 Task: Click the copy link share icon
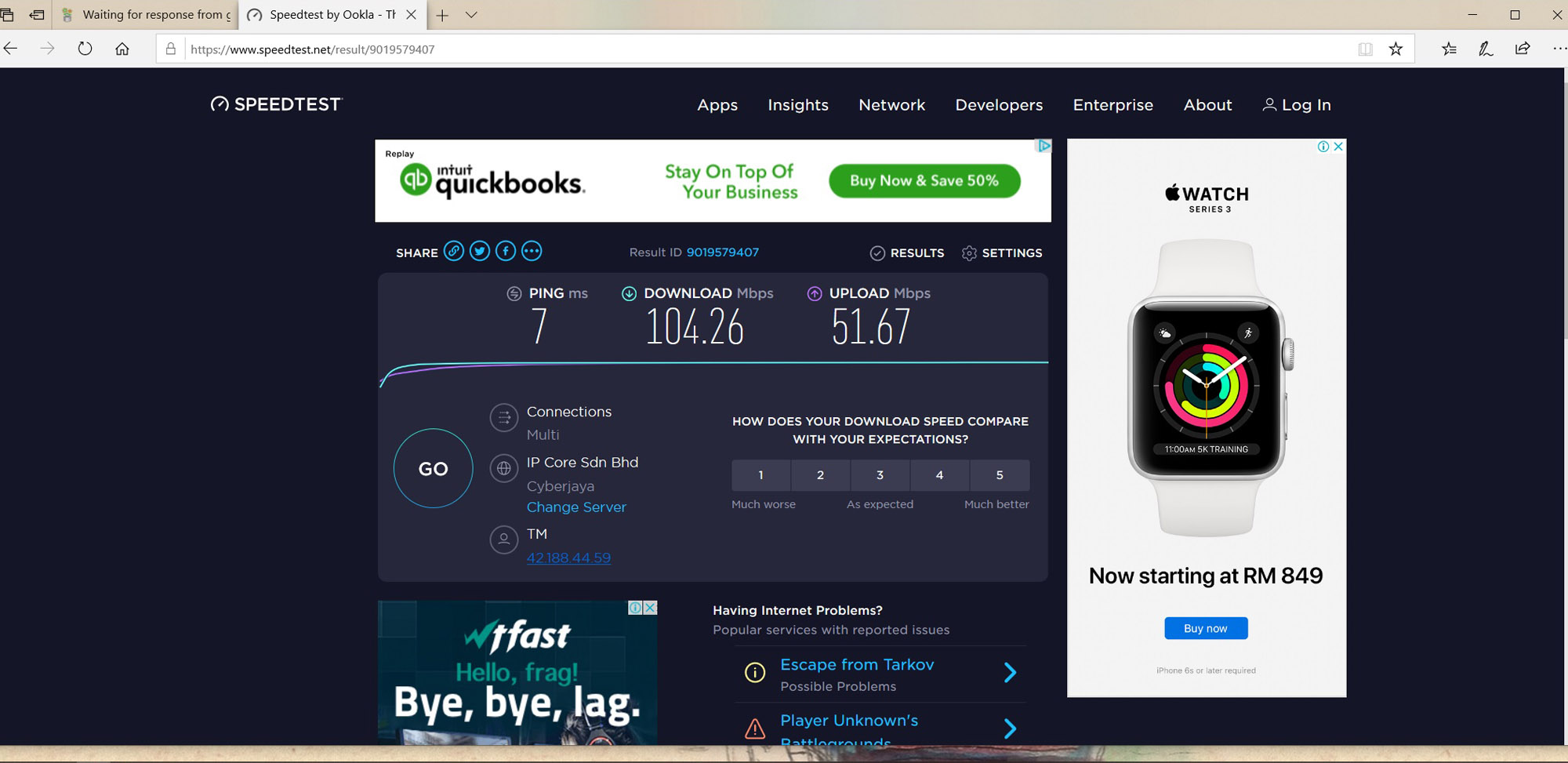tap(453, 251)
